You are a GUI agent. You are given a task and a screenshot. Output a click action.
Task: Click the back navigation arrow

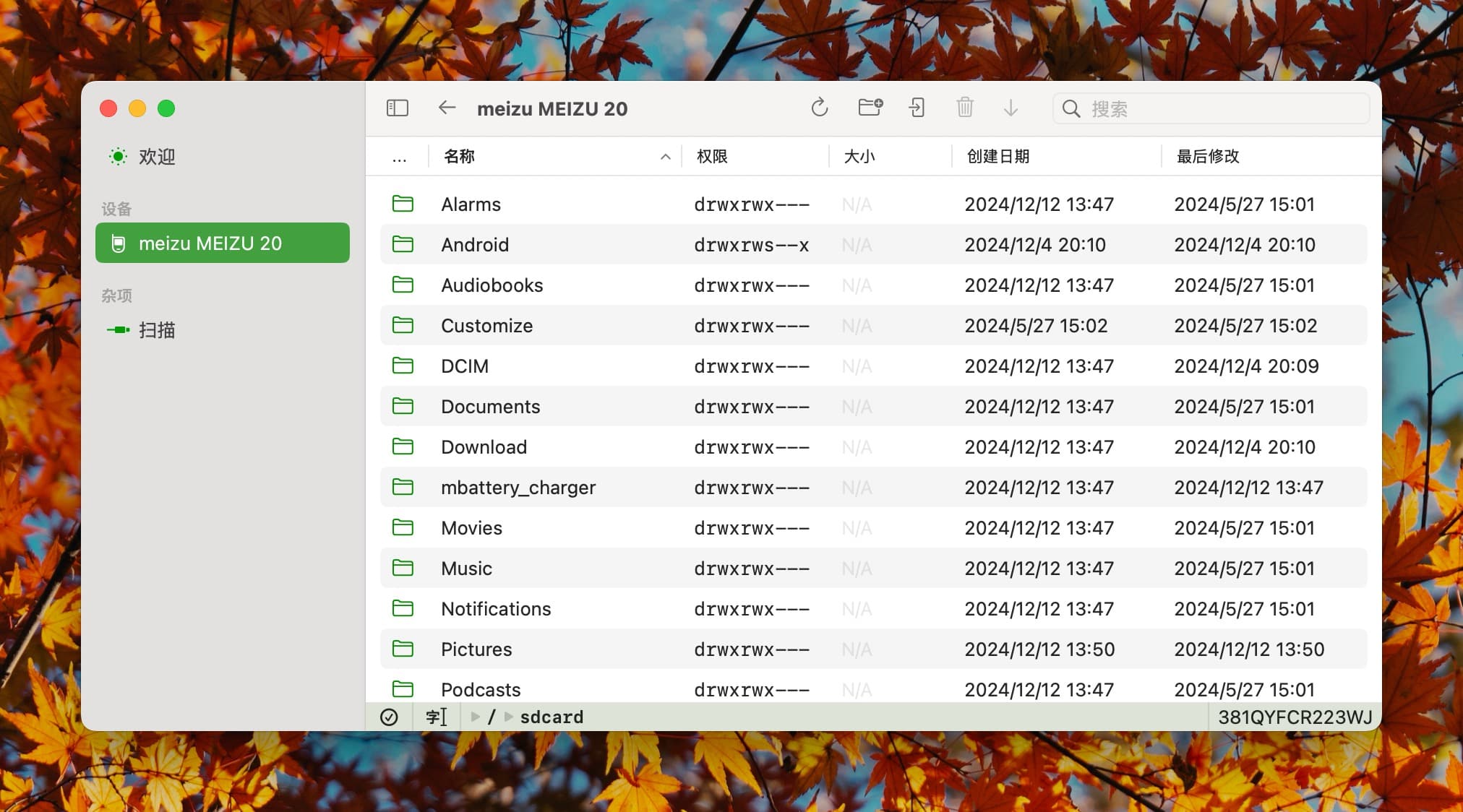(447, 108)
